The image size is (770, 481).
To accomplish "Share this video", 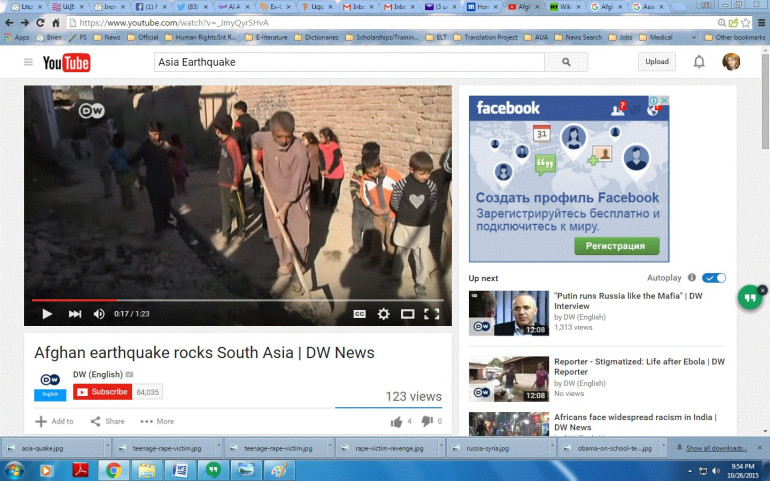I will tap(108, 421).
